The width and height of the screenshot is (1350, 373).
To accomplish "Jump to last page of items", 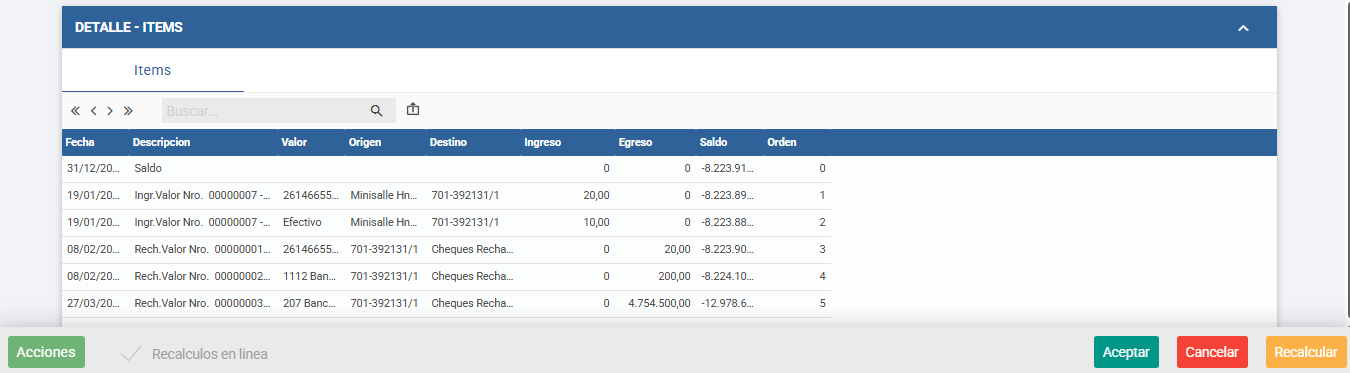I will 128,111.
